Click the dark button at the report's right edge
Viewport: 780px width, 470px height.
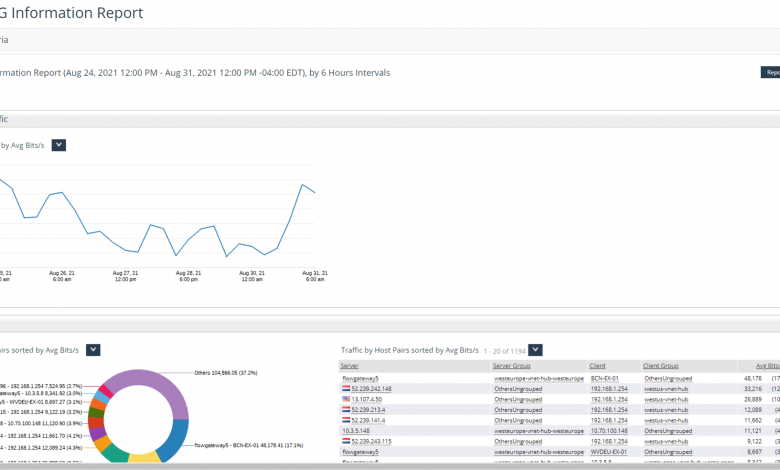(x=770, y=72)
